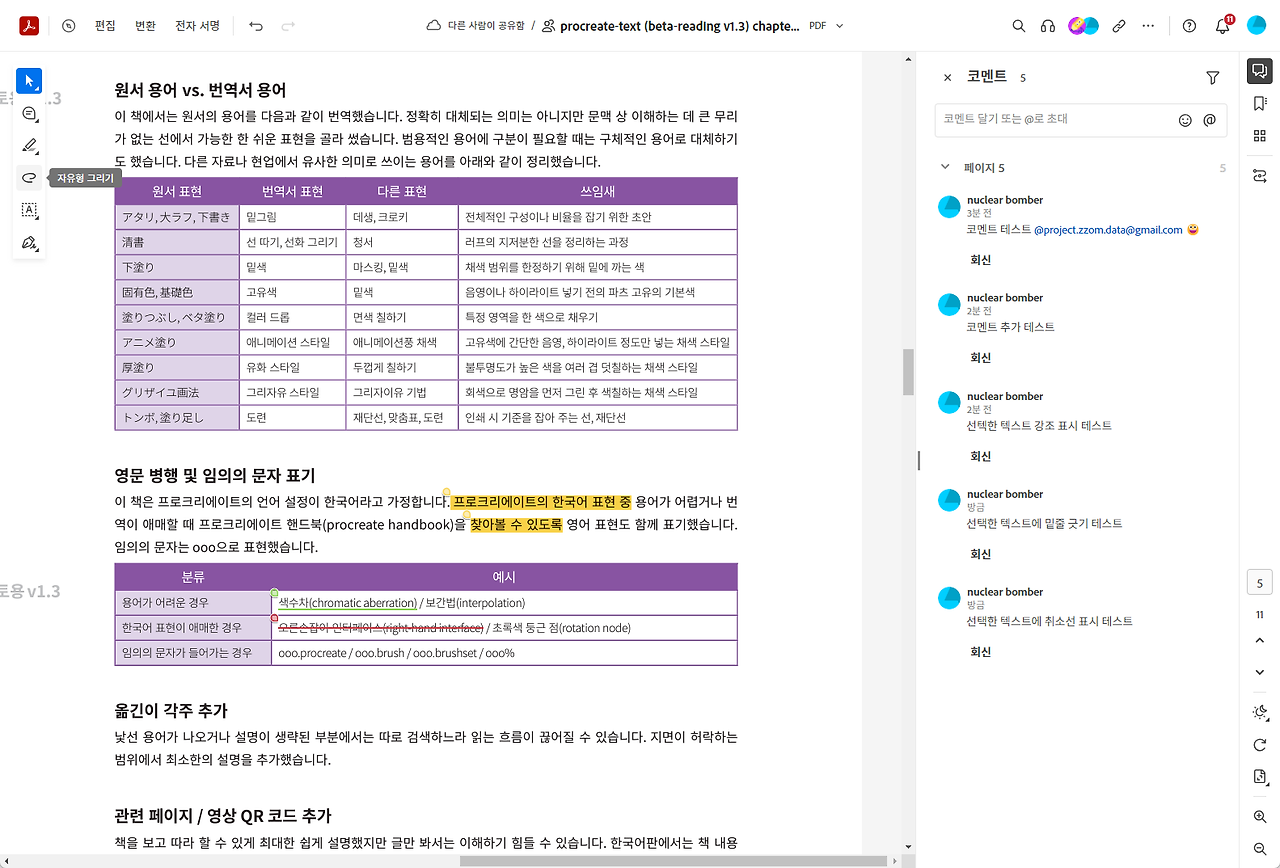Click 회신 under the first 코멘트 테스트
This screenshot has height=868, width=1280.
[x=980, y=260]
